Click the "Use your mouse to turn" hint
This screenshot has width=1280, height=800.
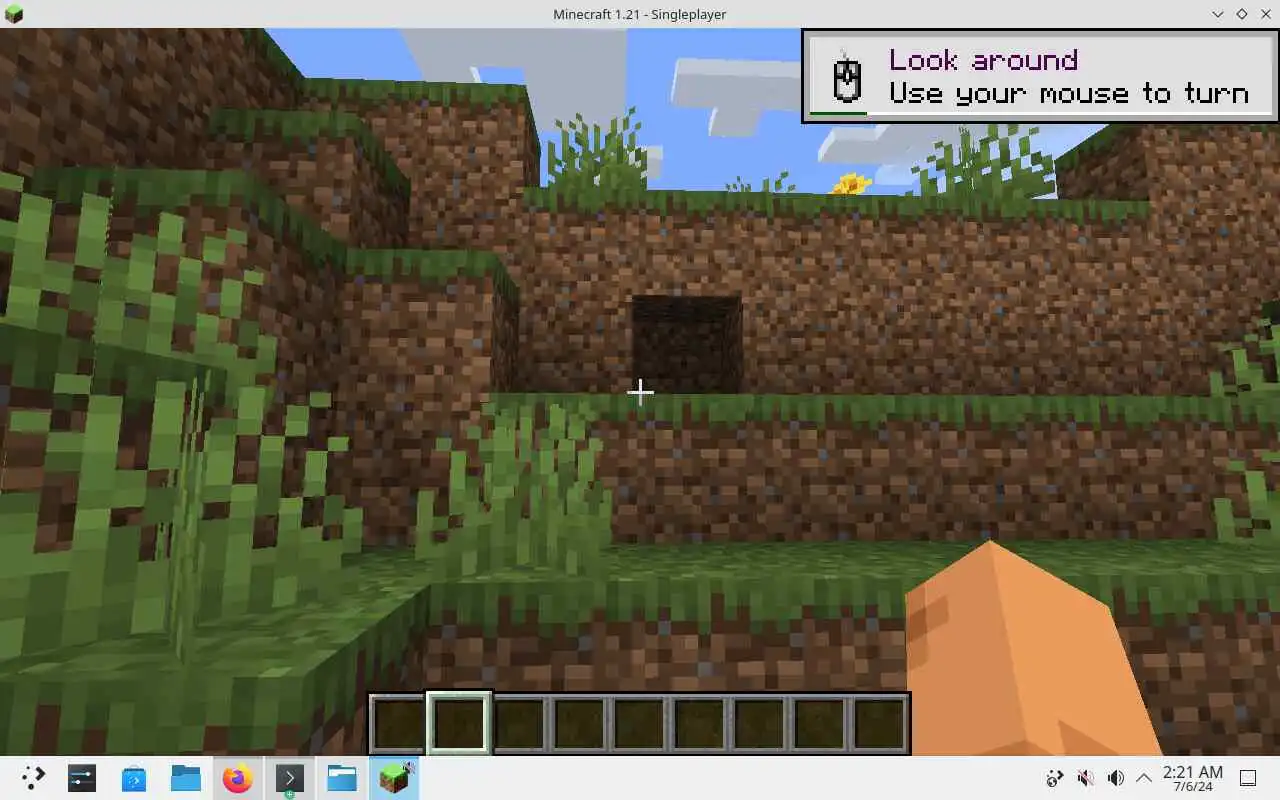coord(1069,93)
